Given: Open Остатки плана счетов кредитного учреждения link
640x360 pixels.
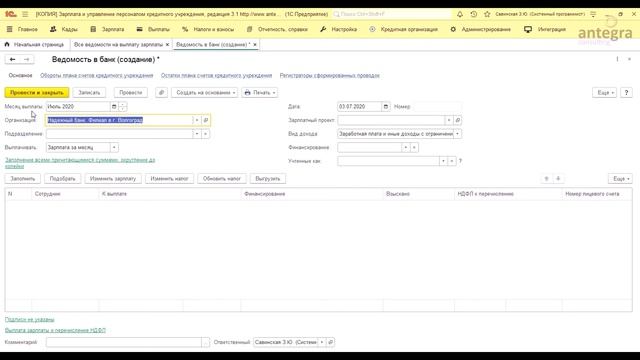Looking at the screenshot, I should pyautogui.click(x=216, y=76).
